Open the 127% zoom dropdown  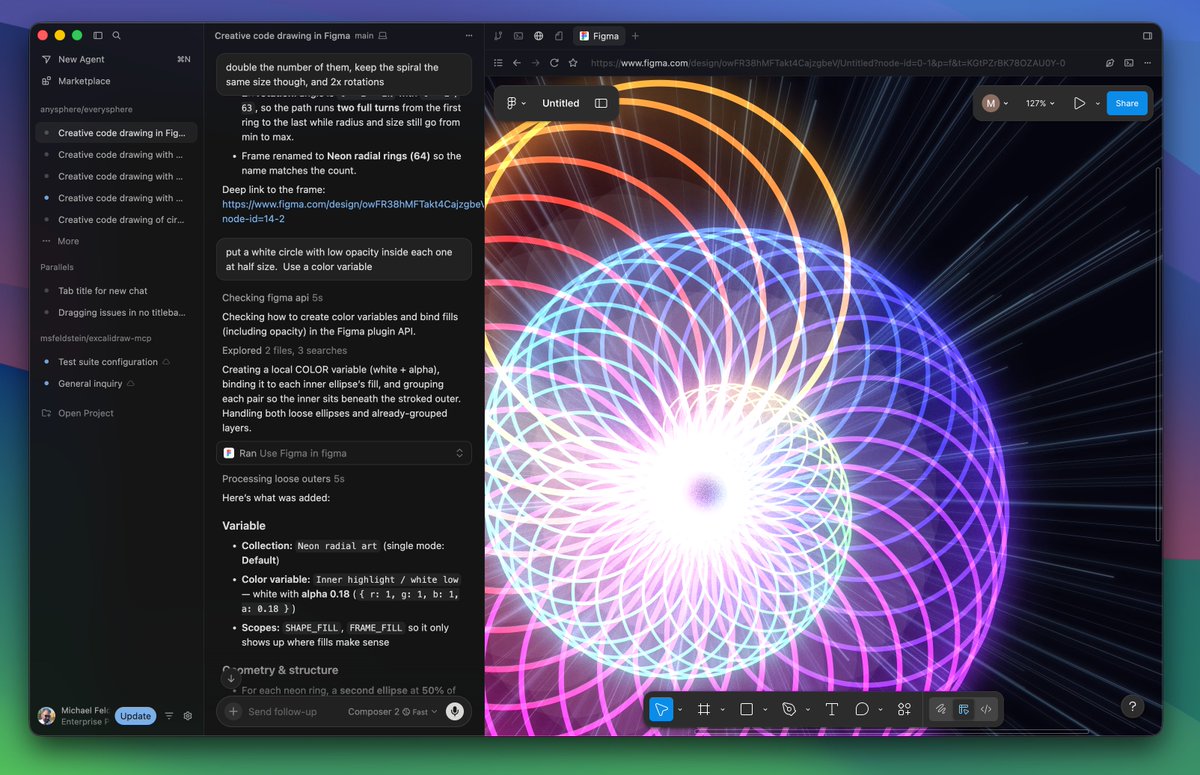1040,103
